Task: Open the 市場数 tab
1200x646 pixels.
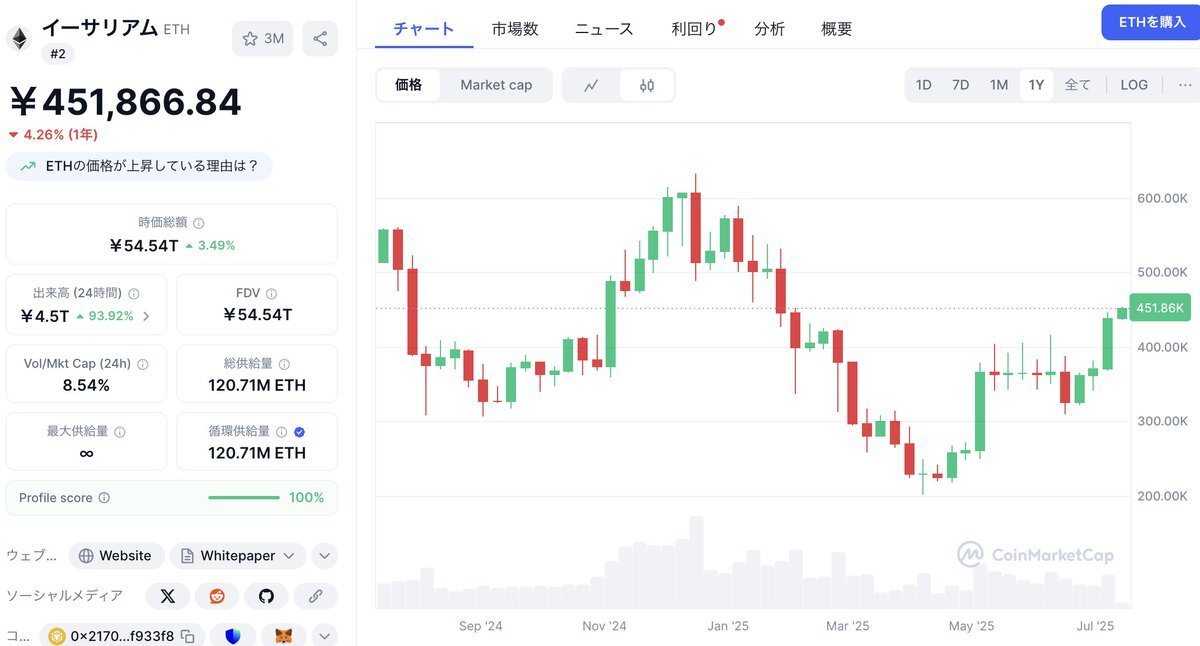Action: coord(515,29)
